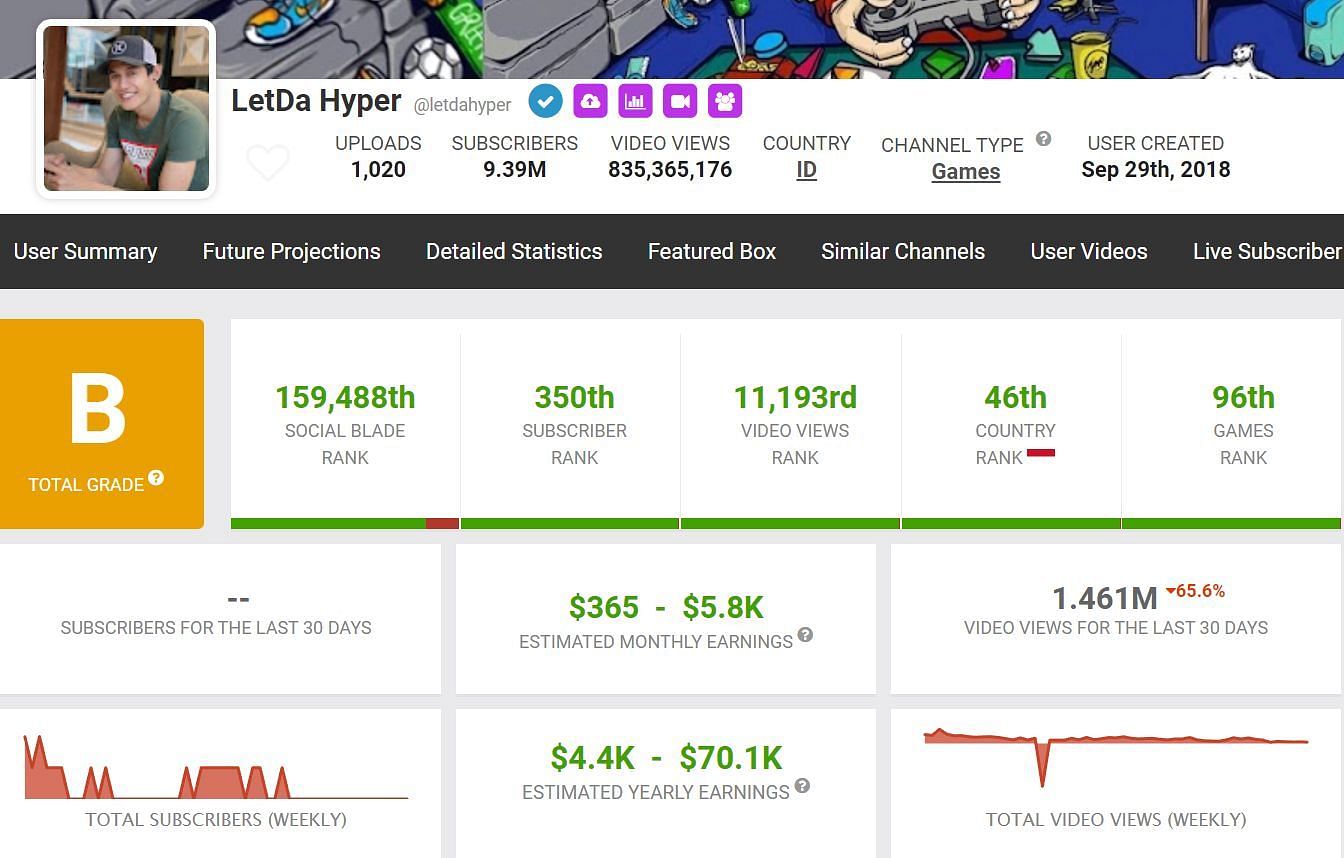Image resolution: width=1344 pixels, height=858 pixels.
Task: Click the Indonesian flag beside Country Rank
Action: [x=1041, y=453]
